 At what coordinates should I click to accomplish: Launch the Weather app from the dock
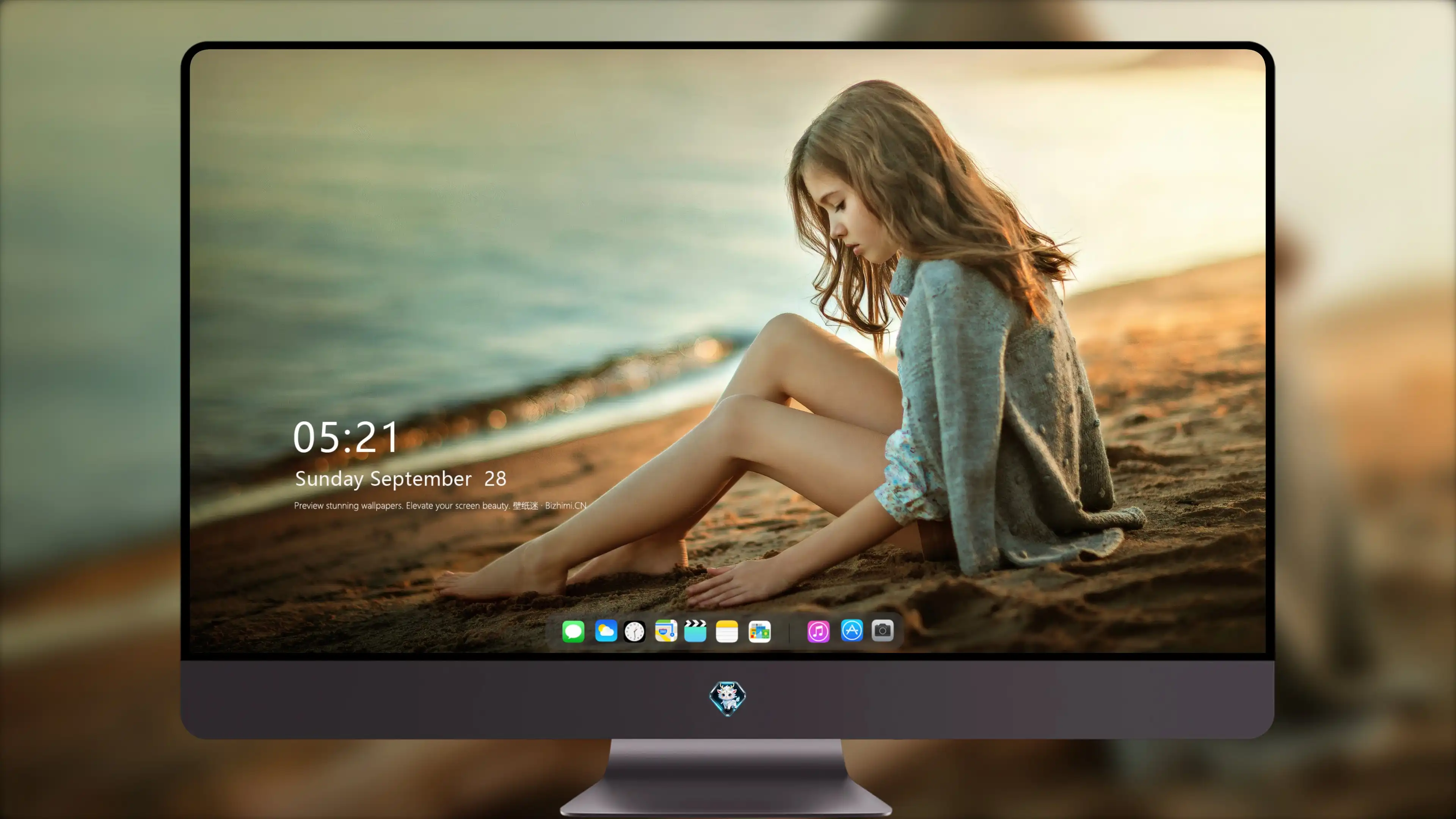pos(606,631)
